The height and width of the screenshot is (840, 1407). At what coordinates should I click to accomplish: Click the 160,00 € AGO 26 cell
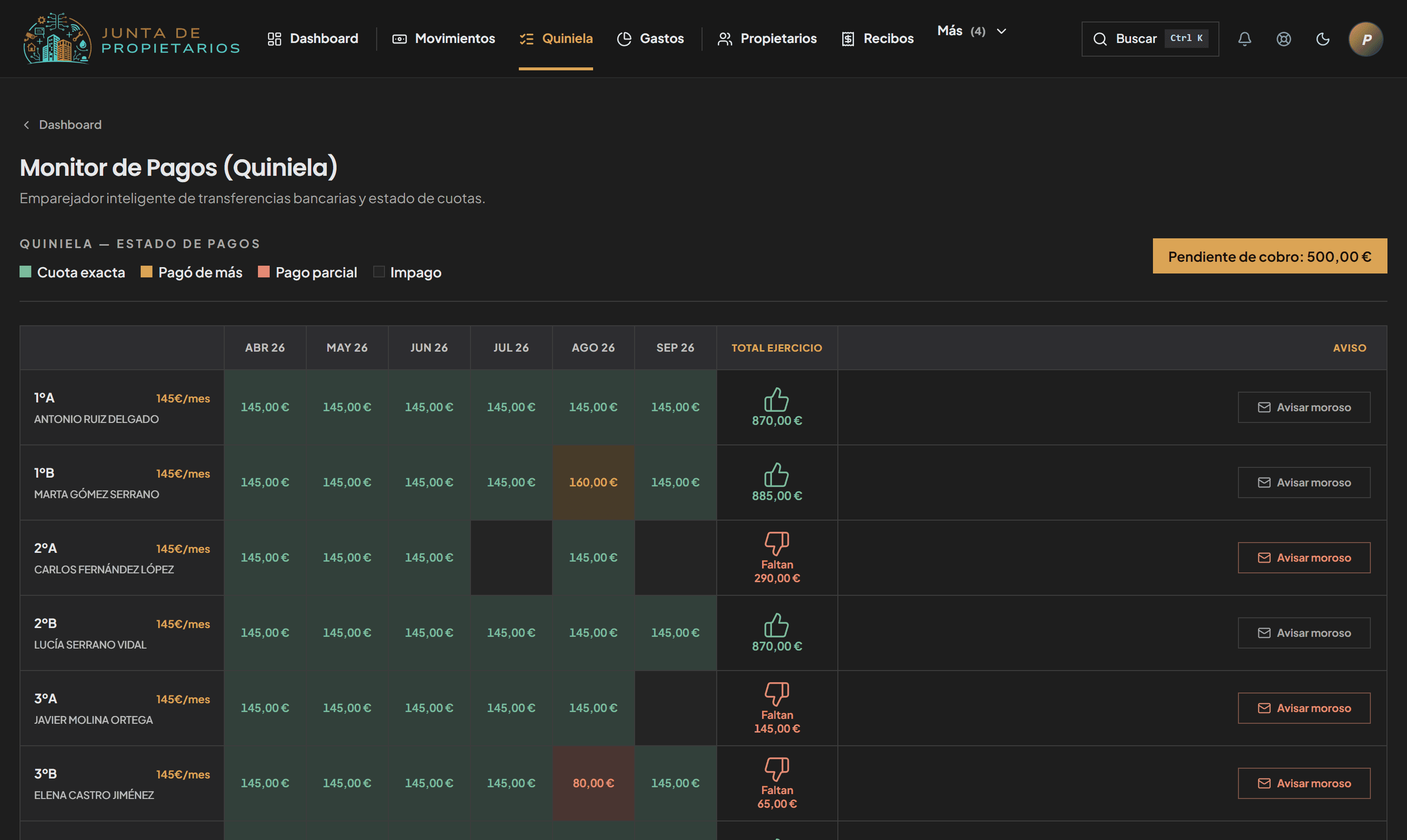(x=594, y=482)
